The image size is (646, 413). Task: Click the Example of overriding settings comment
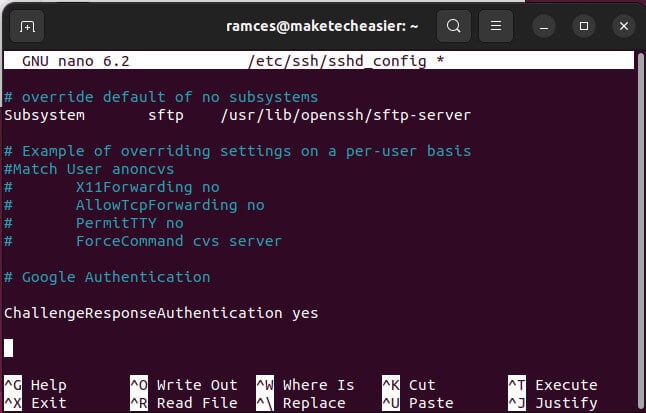pyautogui.click(x=237, y=151)
